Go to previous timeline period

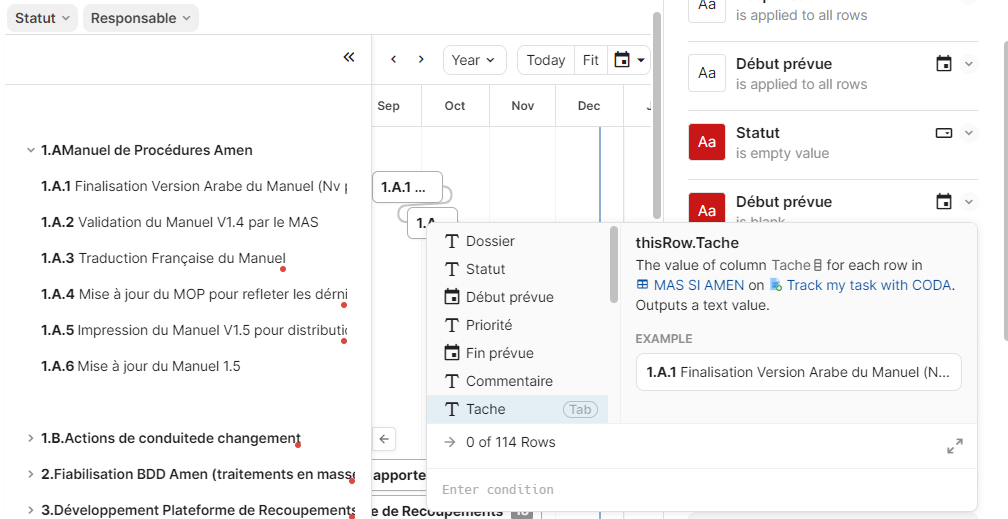click(x=393, y=60)
